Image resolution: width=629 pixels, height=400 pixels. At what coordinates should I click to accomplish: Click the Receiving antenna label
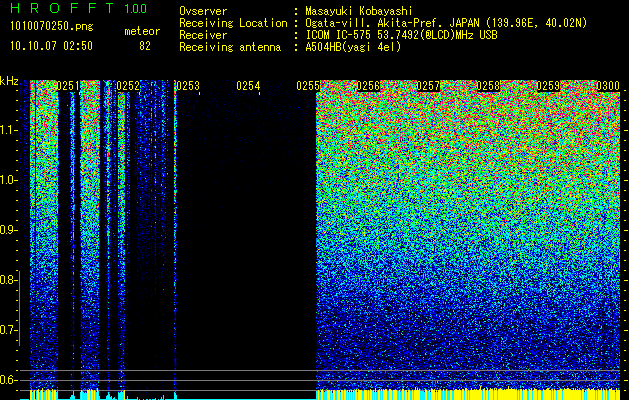(230, 47)
